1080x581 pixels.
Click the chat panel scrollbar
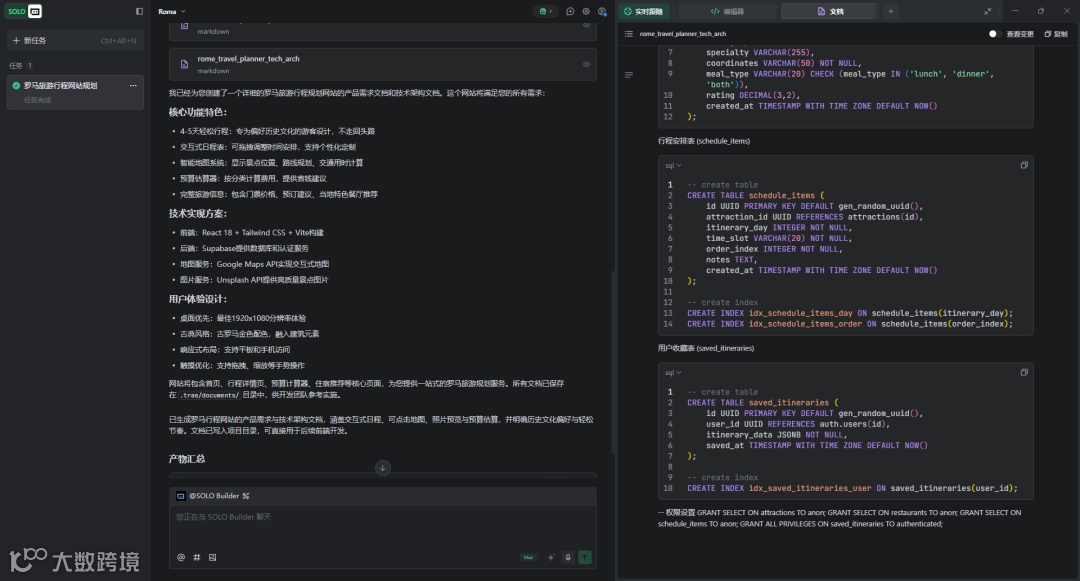coord(612,361)
